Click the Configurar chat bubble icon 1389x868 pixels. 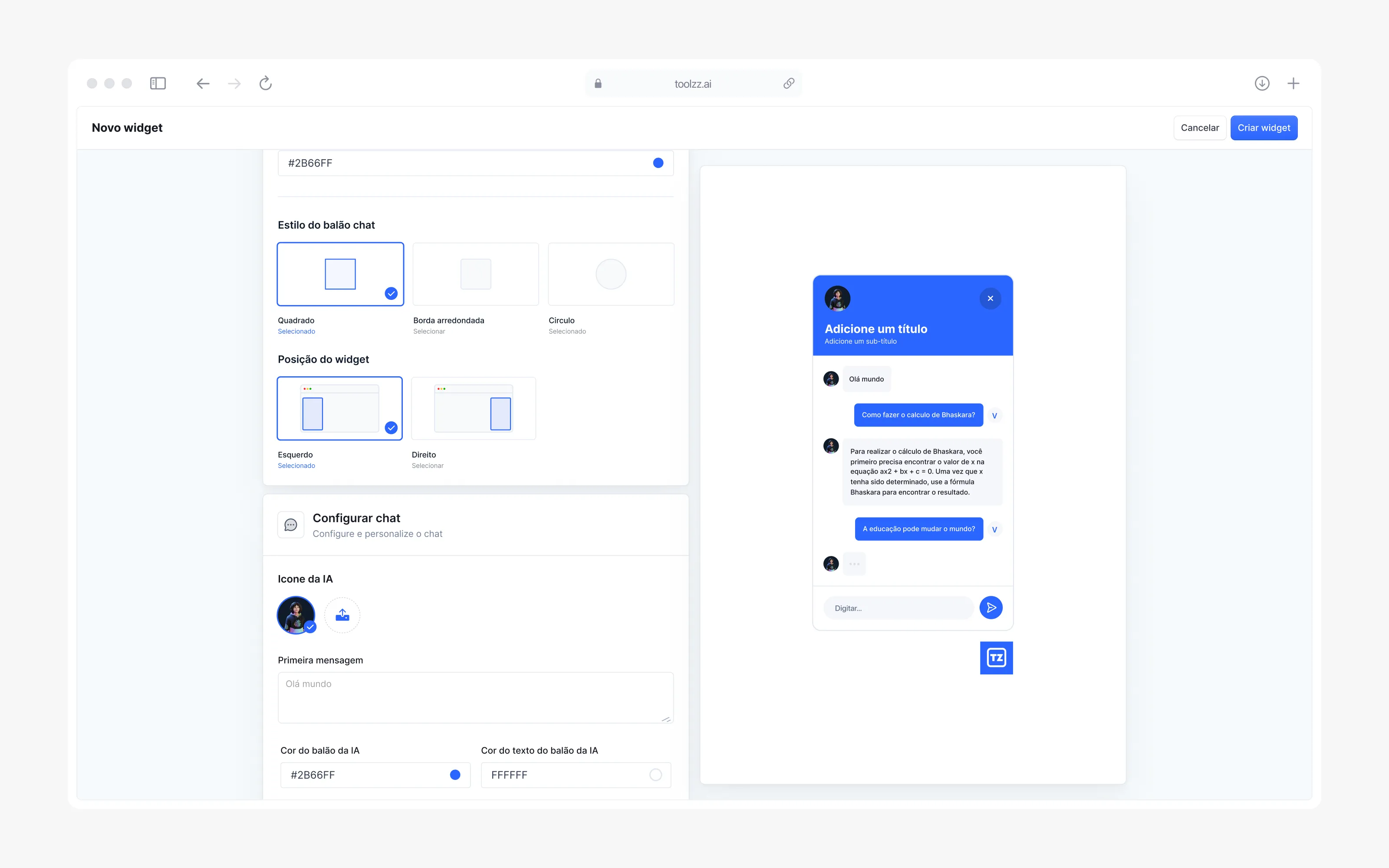pyautogui.click(x=291, y=525)
